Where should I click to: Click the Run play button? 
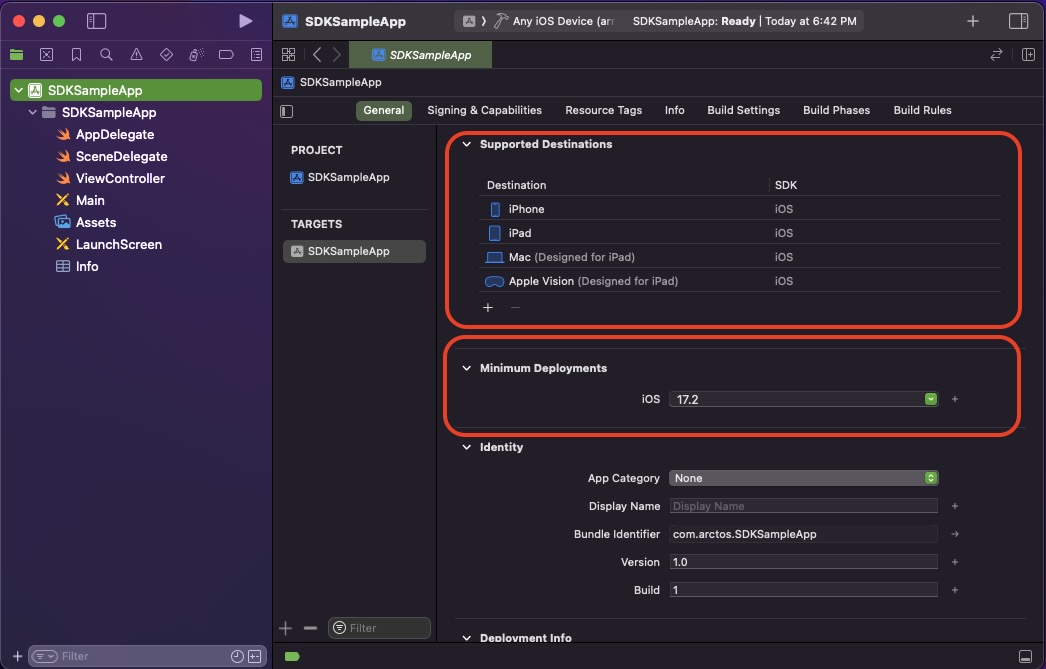(245, 21)
